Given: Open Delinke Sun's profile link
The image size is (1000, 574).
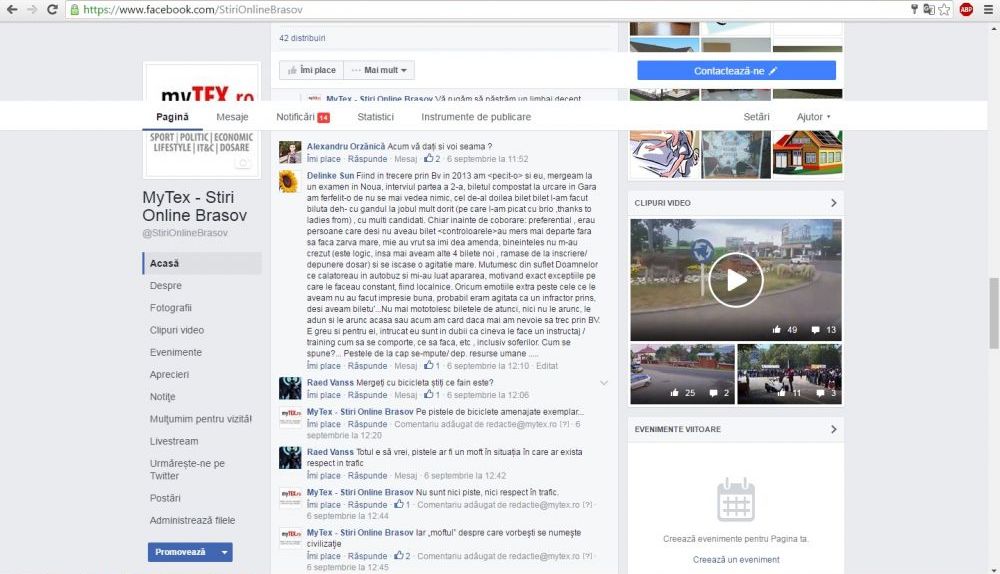Looking at the screenshot, I should [330, 176].
